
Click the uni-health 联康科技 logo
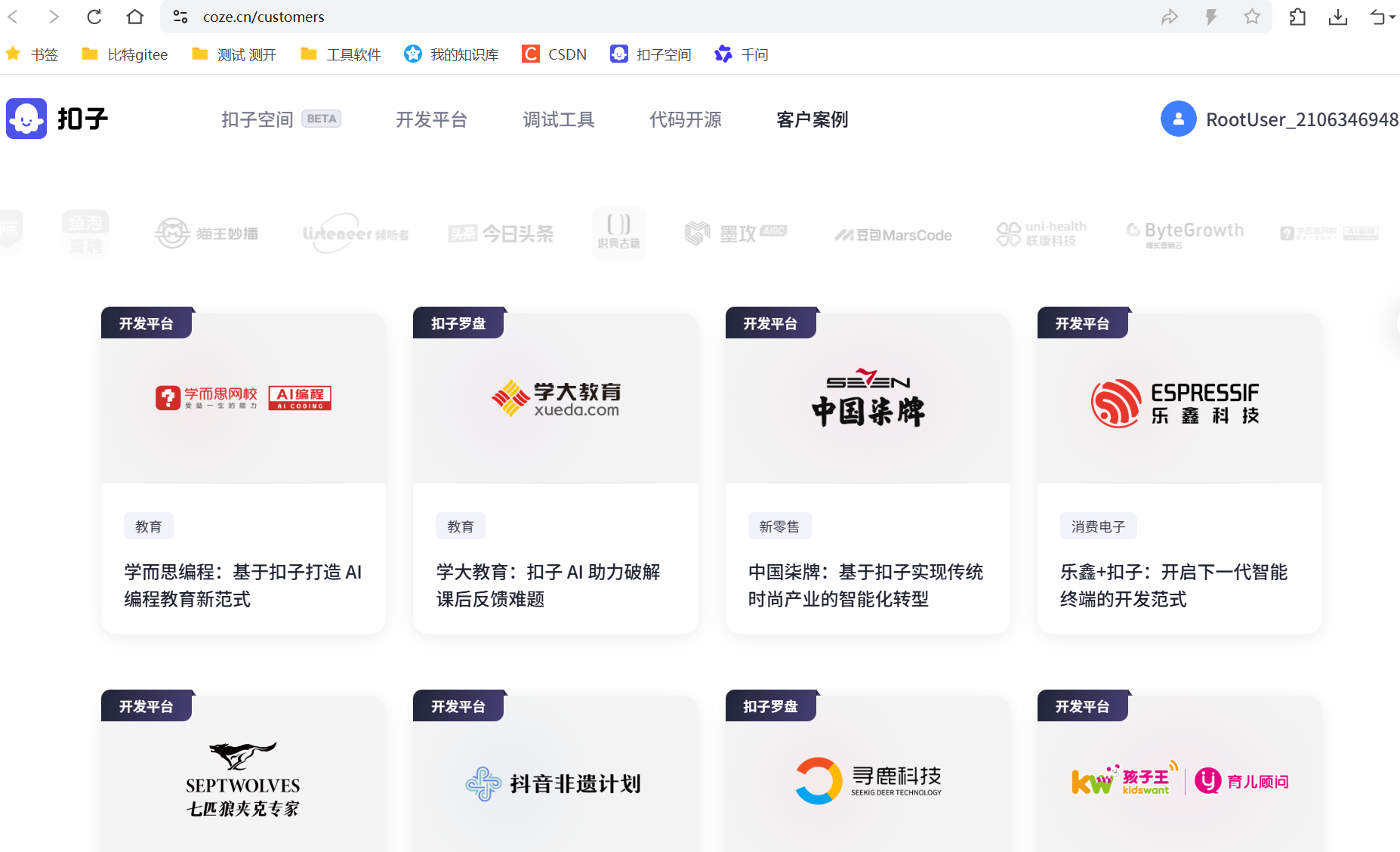click(1041, 233)
